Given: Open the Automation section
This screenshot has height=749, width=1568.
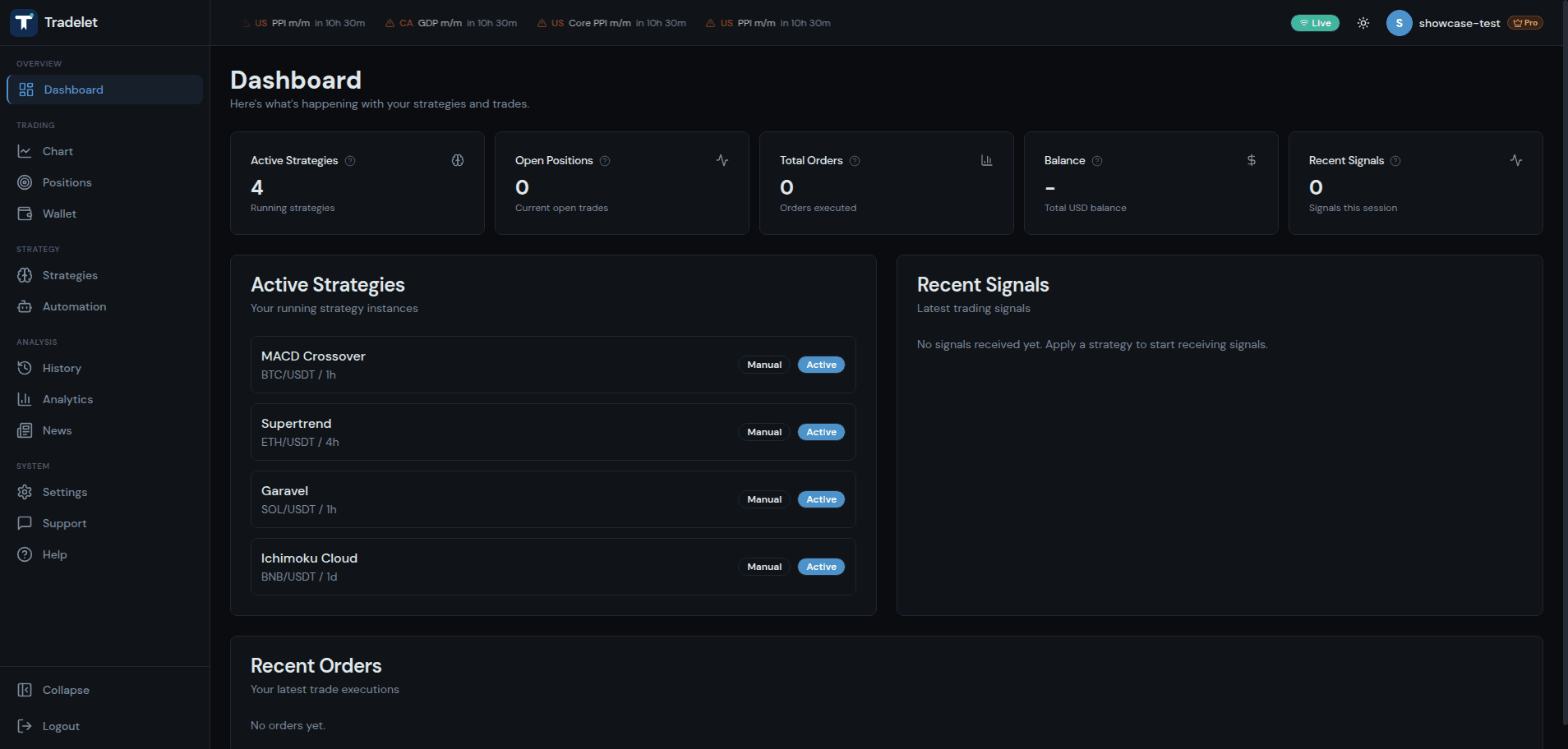Looking at the screenshot, I should tap(74, 306).
